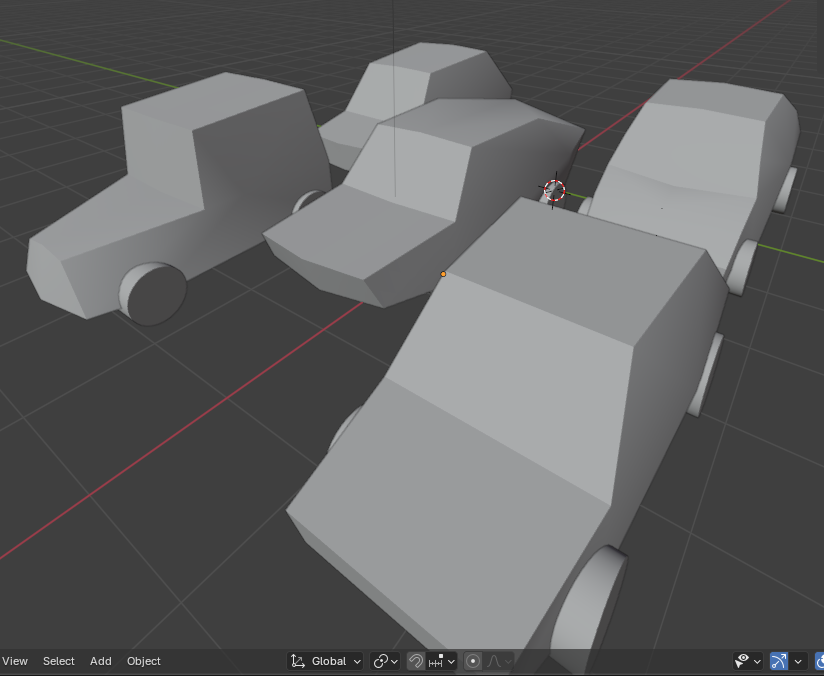The width and height of the screenshot is (824, 676).
Task: Expand the gizmo options arrow
Action: click(798, 661)
